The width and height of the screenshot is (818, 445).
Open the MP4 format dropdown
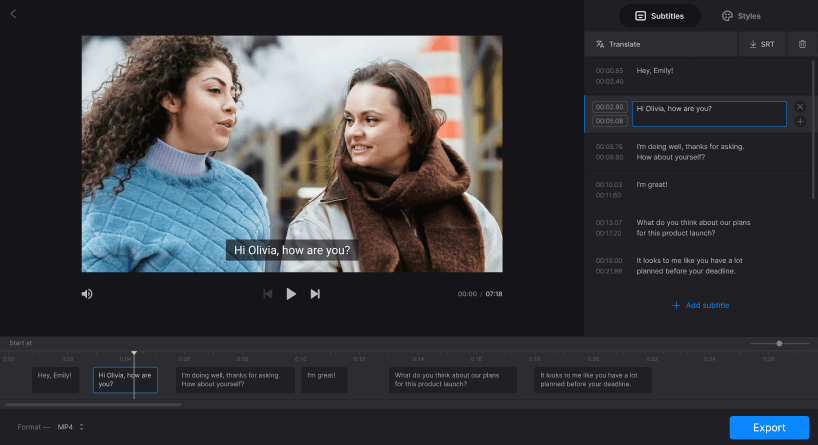tap(70, 427)
